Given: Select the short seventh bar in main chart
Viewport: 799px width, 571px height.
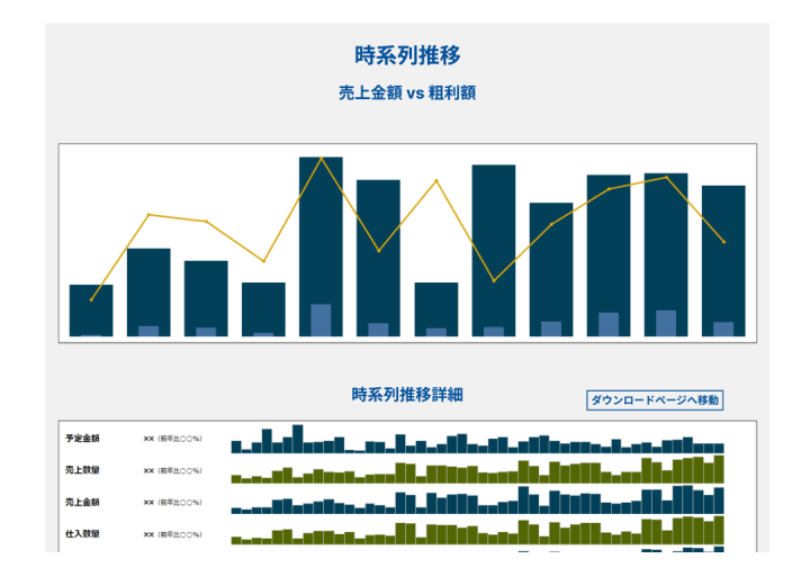Looking at the screenshot, I should click(436, 308).
